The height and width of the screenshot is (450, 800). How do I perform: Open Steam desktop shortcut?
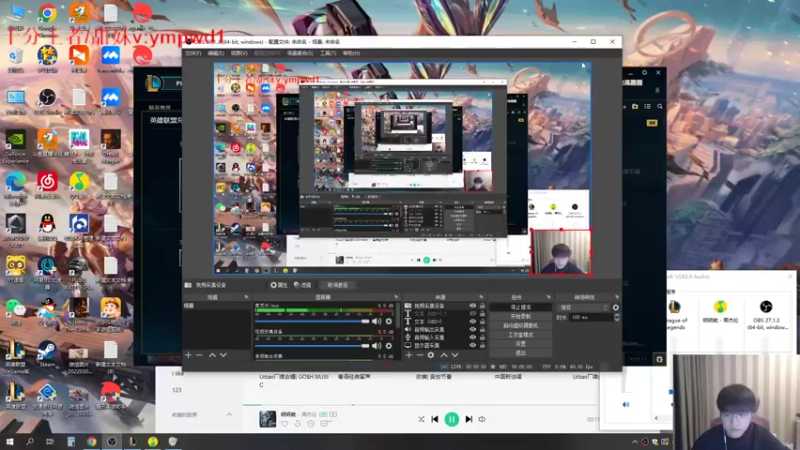[47, 354]
